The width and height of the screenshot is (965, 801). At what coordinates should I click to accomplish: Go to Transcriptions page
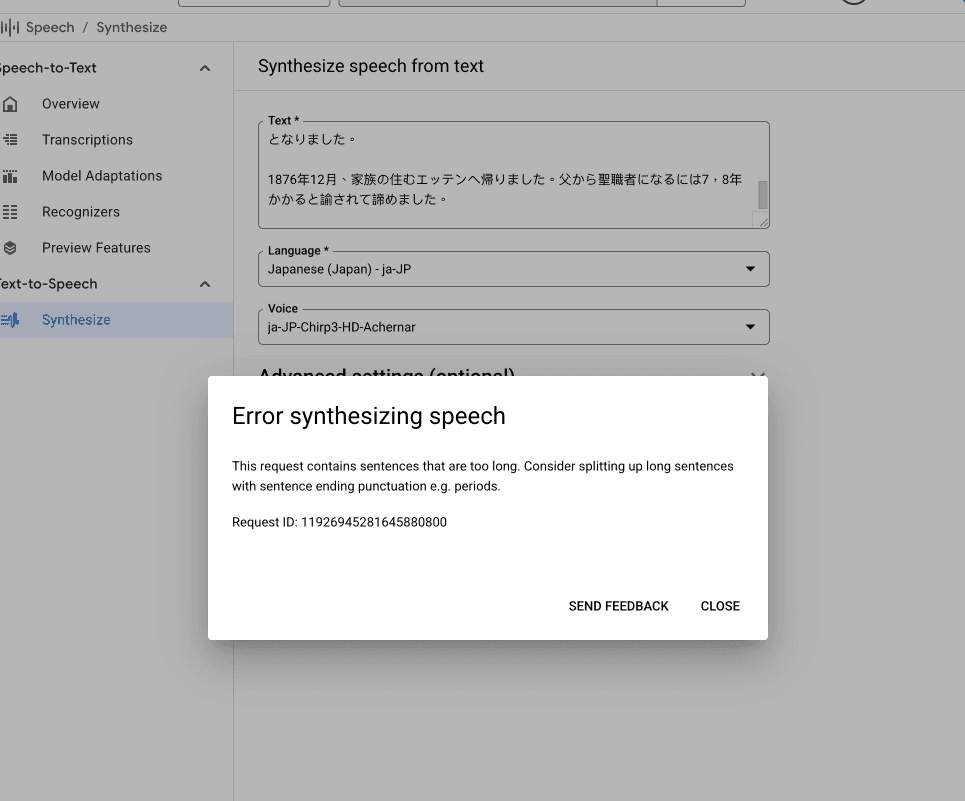point(87,140)
